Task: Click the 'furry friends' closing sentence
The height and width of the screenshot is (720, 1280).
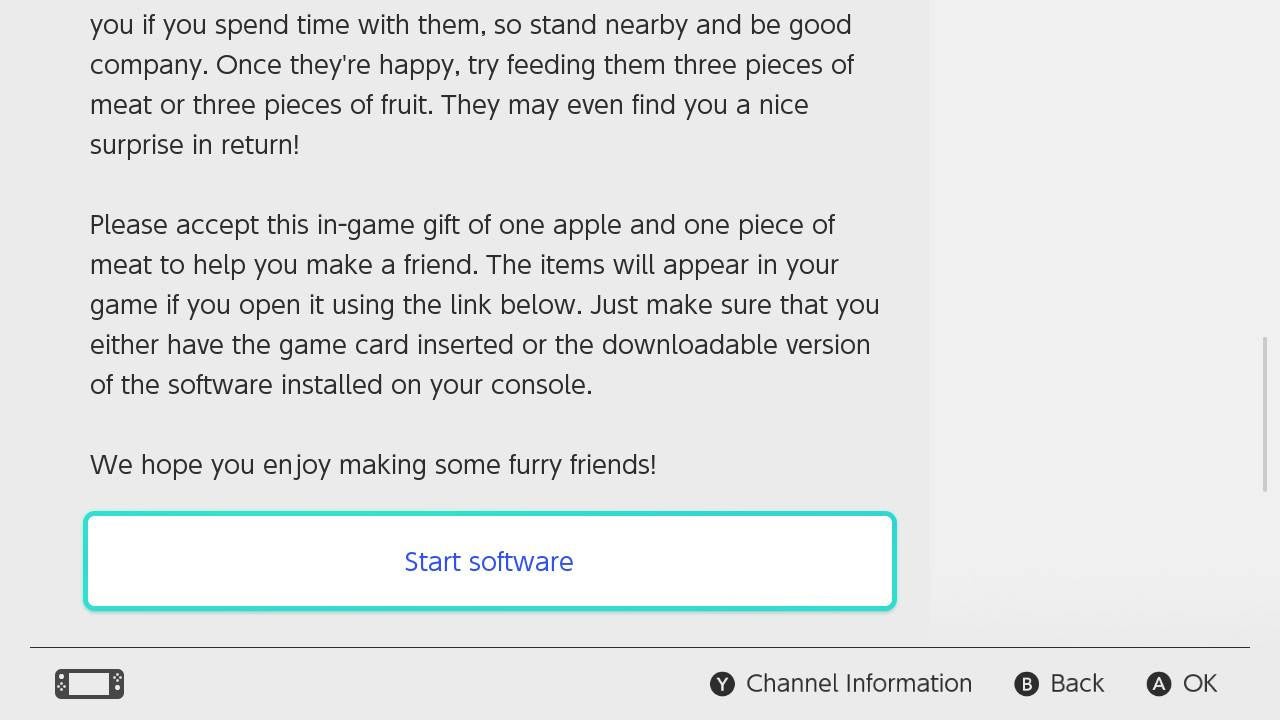Action: (373, 465)
